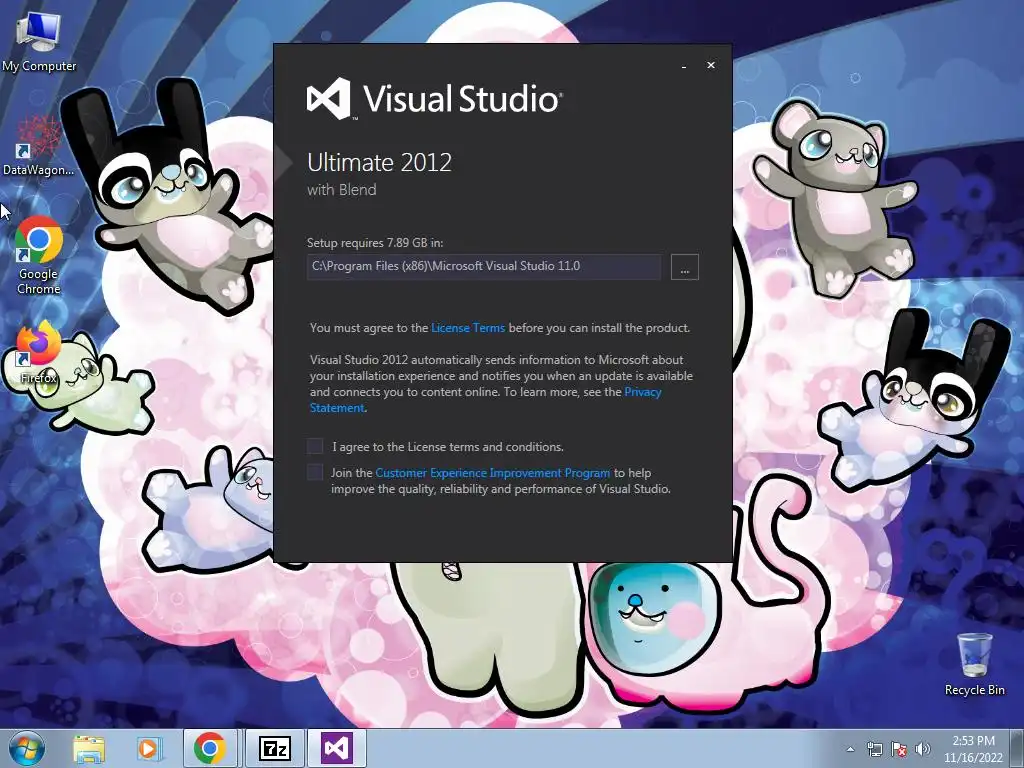The image size is (1024, 768).
Task: Open Windows Explorer from the taskbar
Action: point(89,748)
